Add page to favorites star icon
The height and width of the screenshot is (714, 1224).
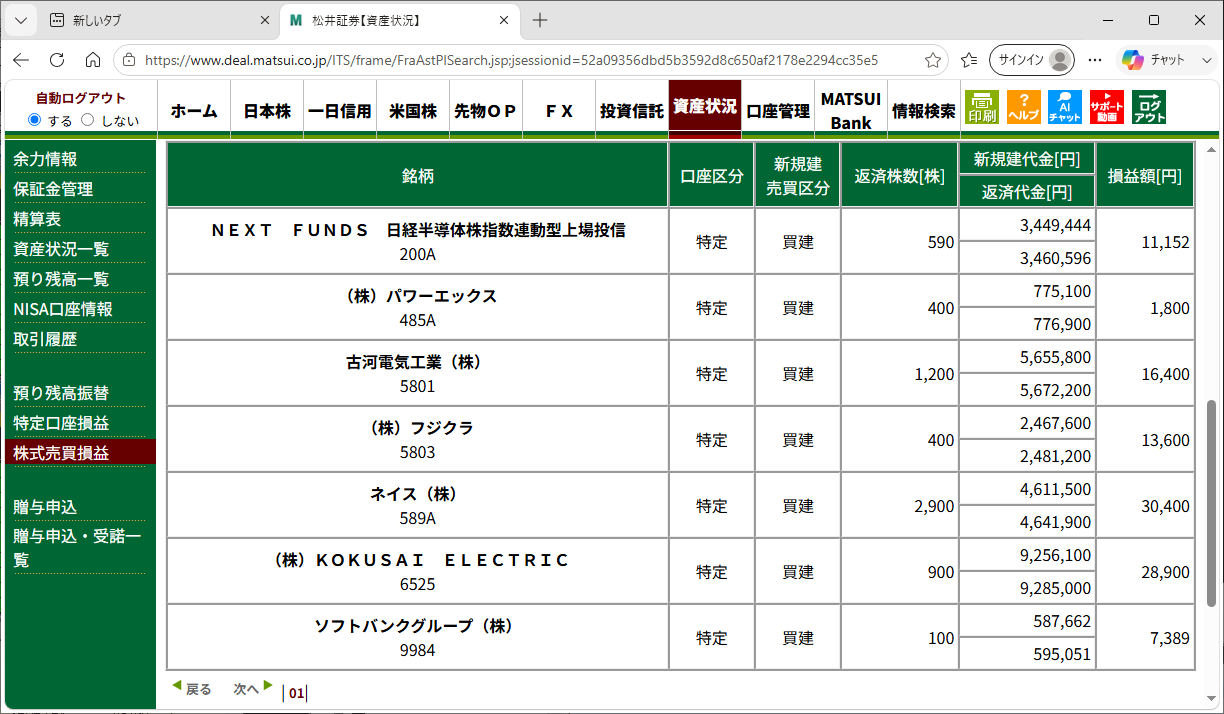(933, 60)
